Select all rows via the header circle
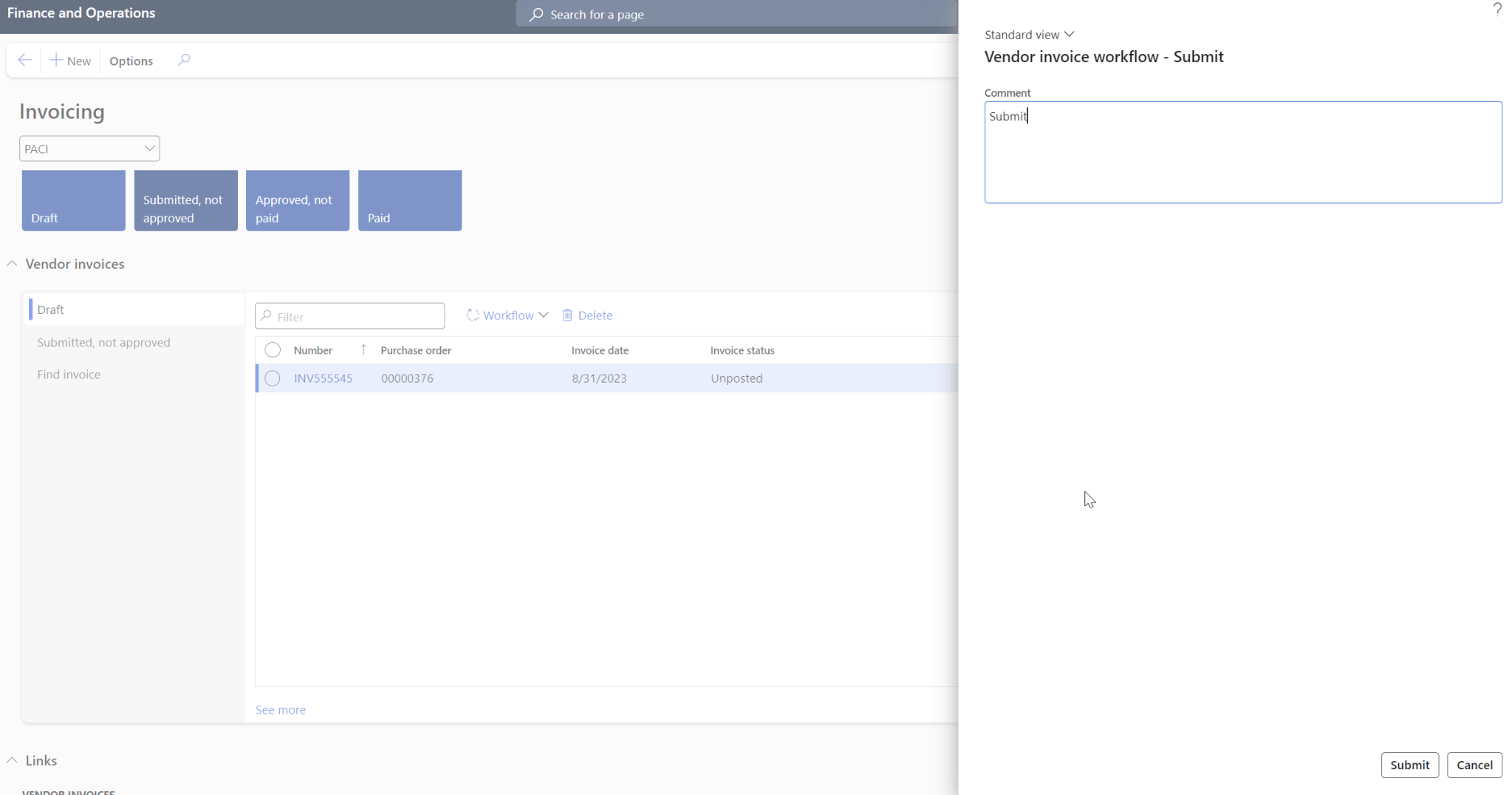This screenshot has height=795, width=1512. pyautogui.click(x=273, y=349)
